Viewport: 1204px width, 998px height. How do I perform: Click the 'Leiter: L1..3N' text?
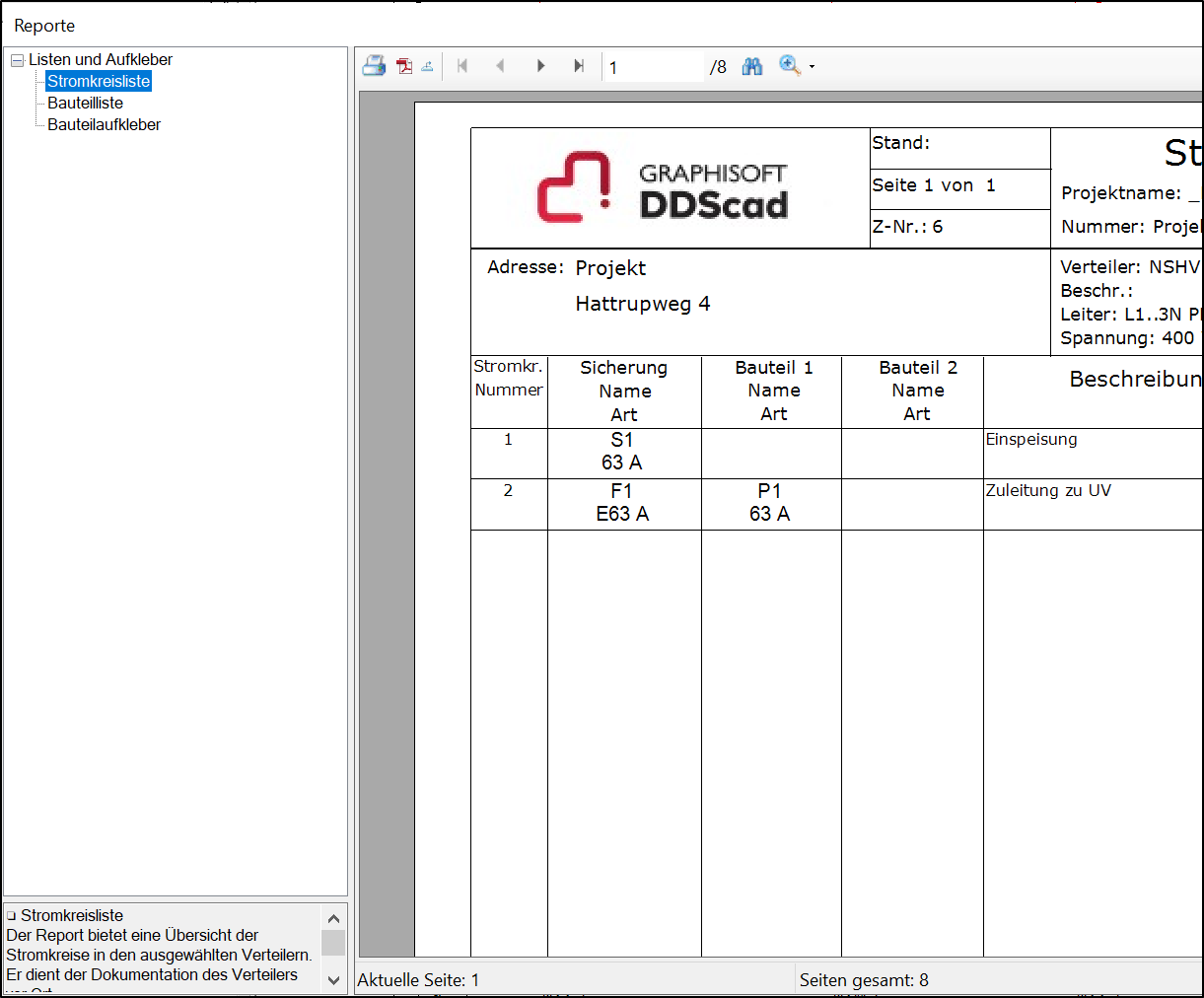pos(1120,315)
